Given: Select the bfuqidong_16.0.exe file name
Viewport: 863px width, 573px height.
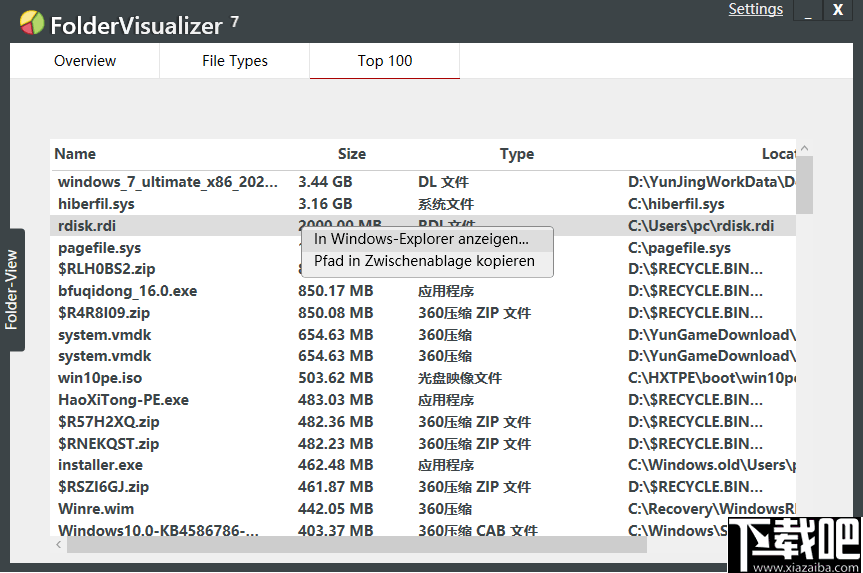Looking at the screenshot, I should [128, 291].
